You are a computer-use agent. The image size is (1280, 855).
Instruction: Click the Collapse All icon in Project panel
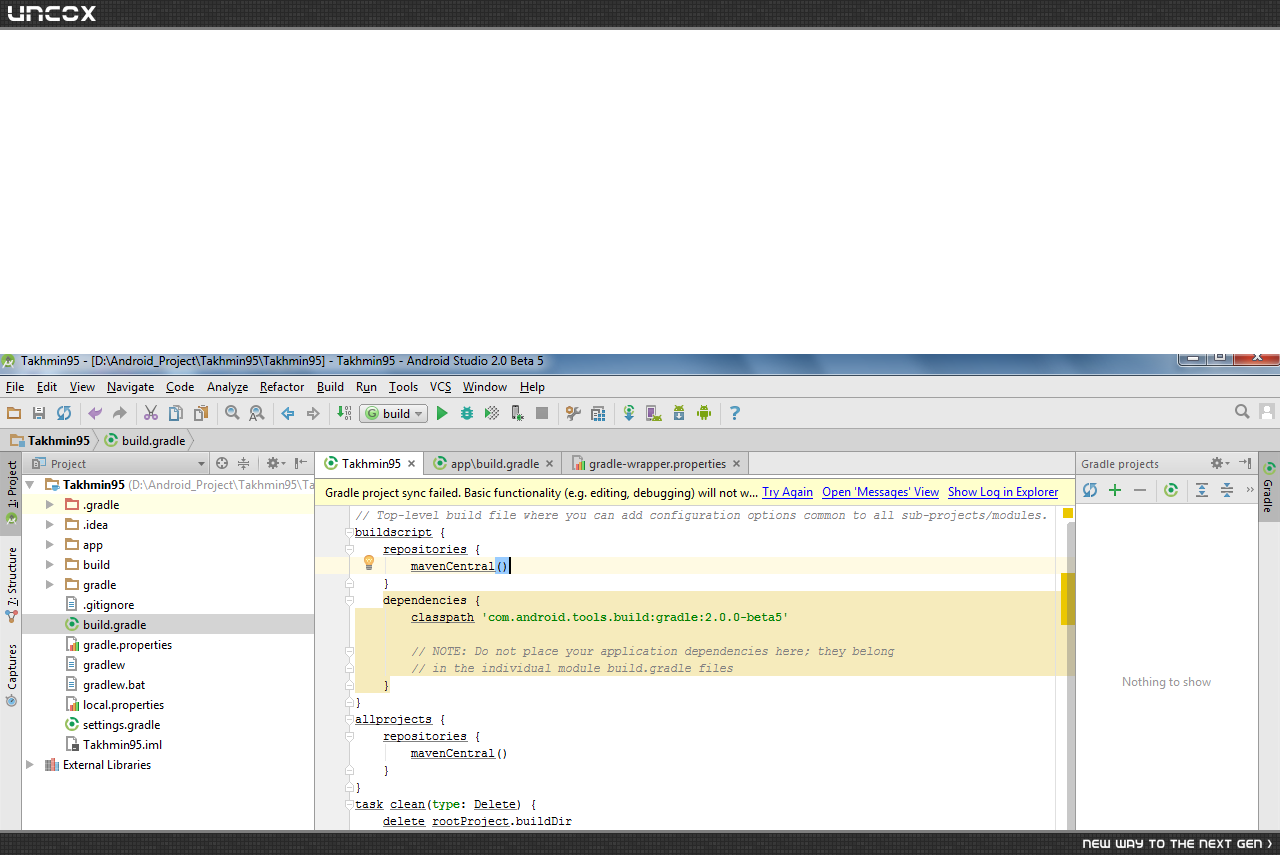[x=243, y=463]
